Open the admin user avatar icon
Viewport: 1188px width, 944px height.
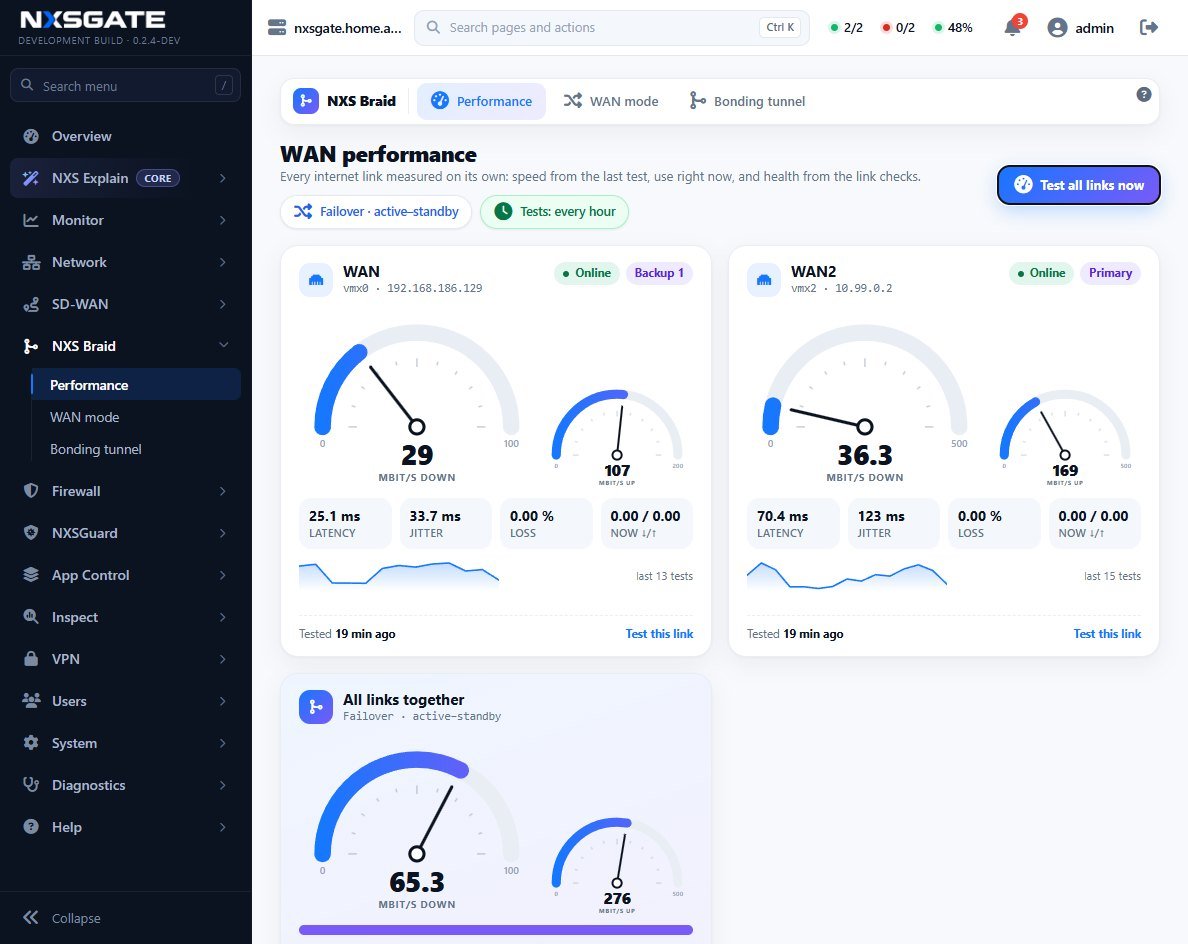pyautogui.click(x=1057, y=28)
